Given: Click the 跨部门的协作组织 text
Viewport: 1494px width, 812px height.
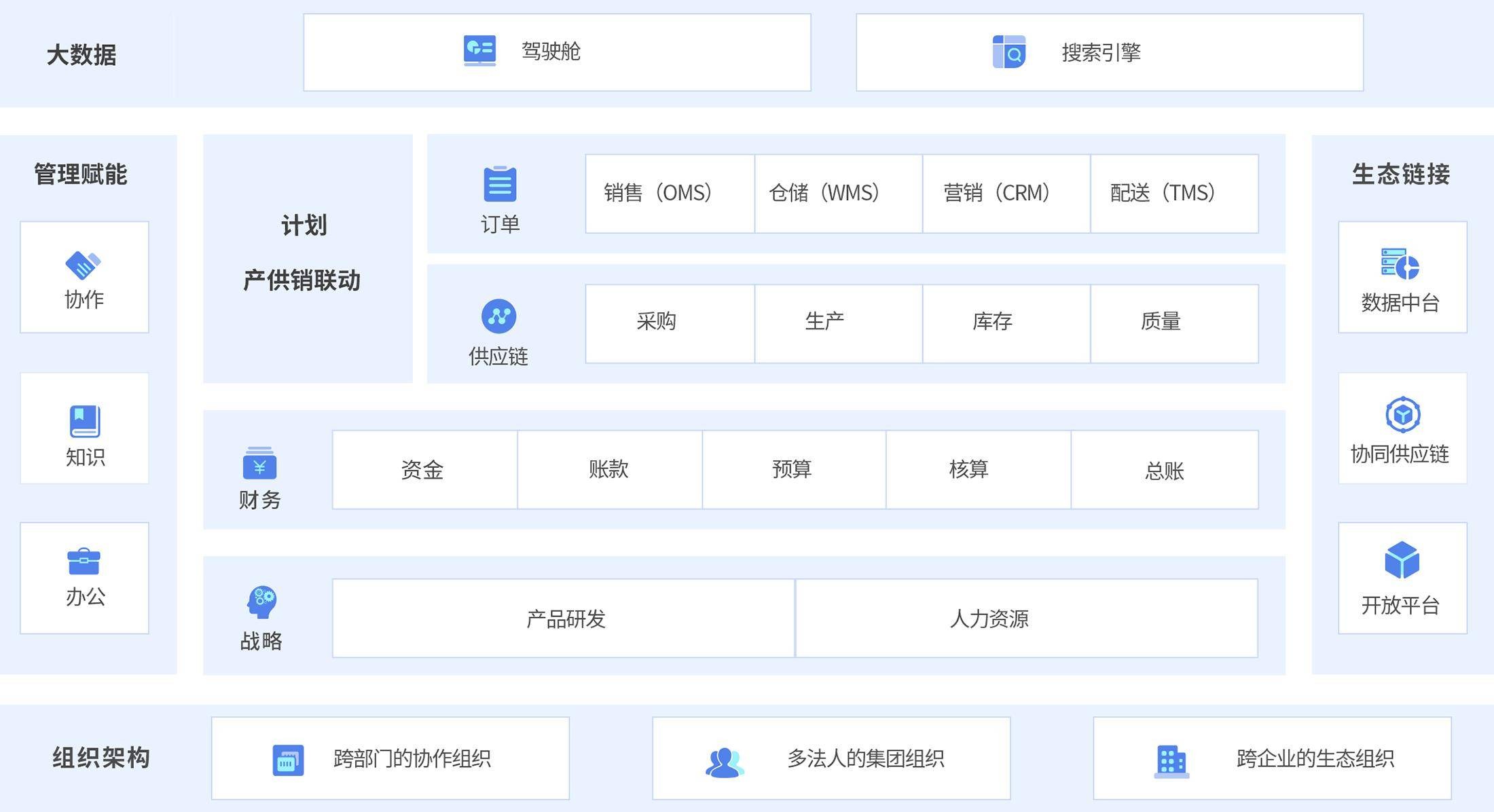Looking at the screenshot, I should click(412, 758).
